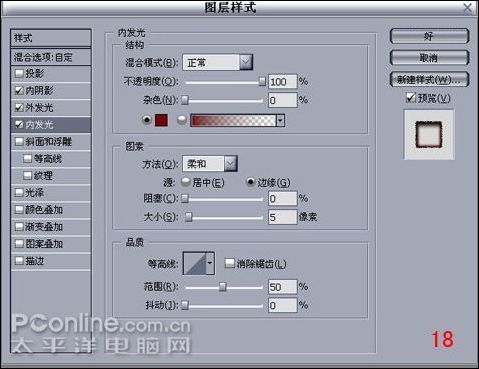Click the 不透明度 value field 100
Image resolution: width=479 pixels, height=369 pixels.
(282, 81)
